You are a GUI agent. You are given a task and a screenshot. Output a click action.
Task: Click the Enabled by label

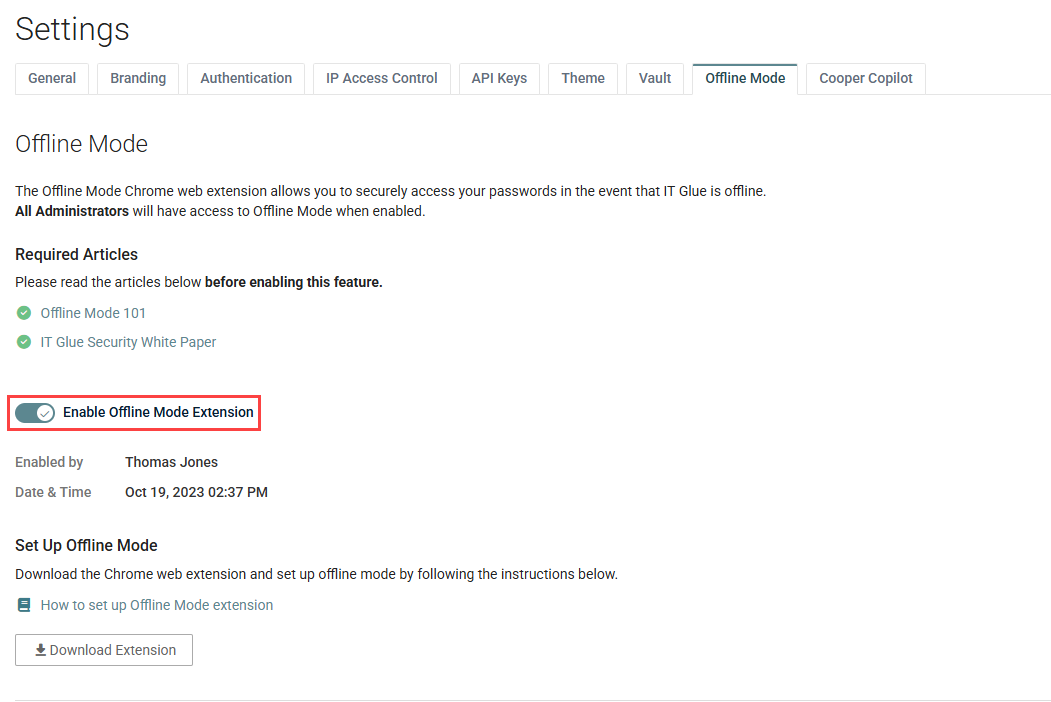pos(49,462)
